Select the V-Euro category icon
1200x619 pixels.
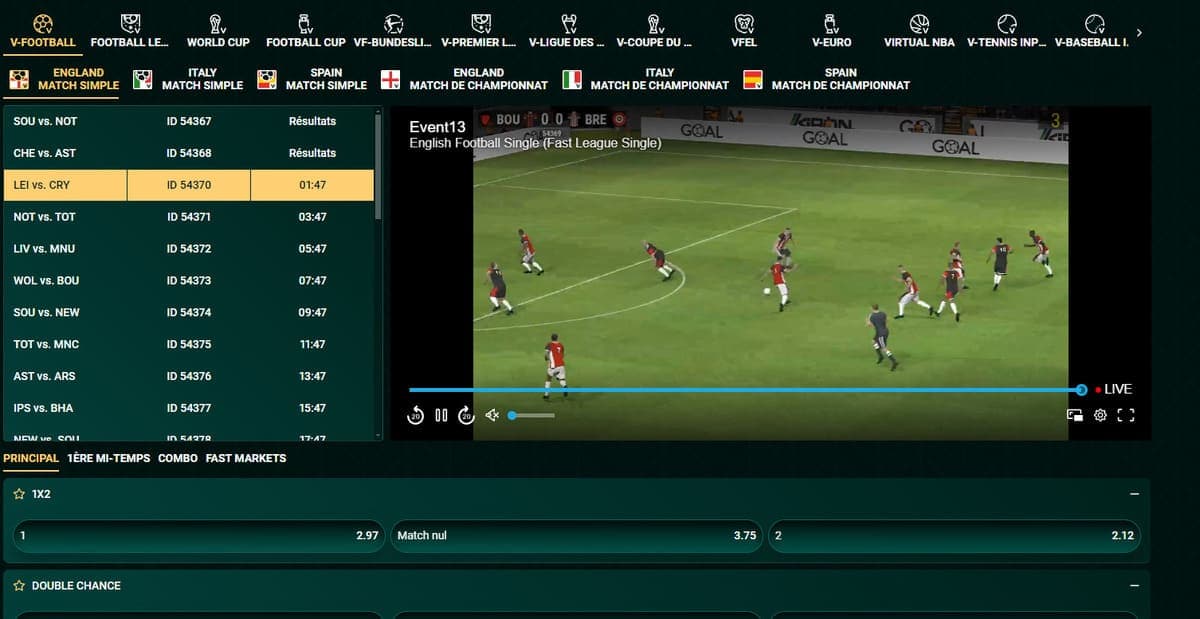click(x=831, y=23)
